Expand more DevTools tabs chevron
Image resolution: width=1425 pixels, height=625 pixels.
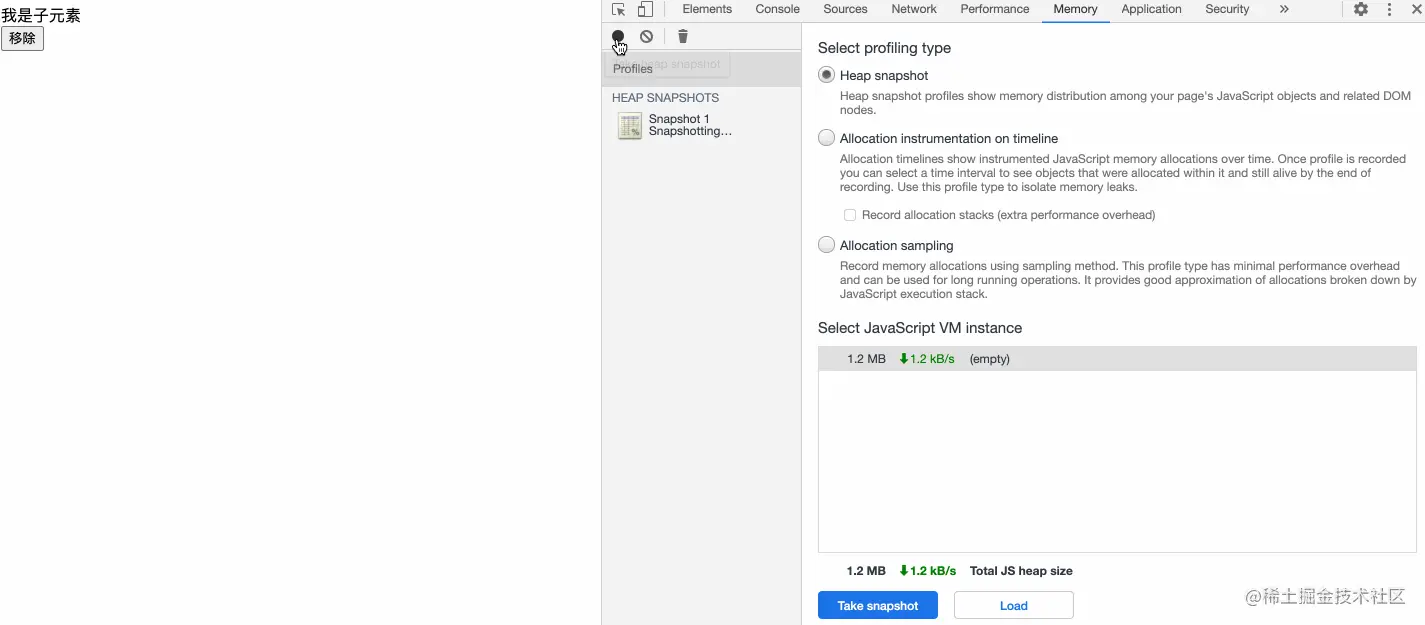(x=1284, y=9)
